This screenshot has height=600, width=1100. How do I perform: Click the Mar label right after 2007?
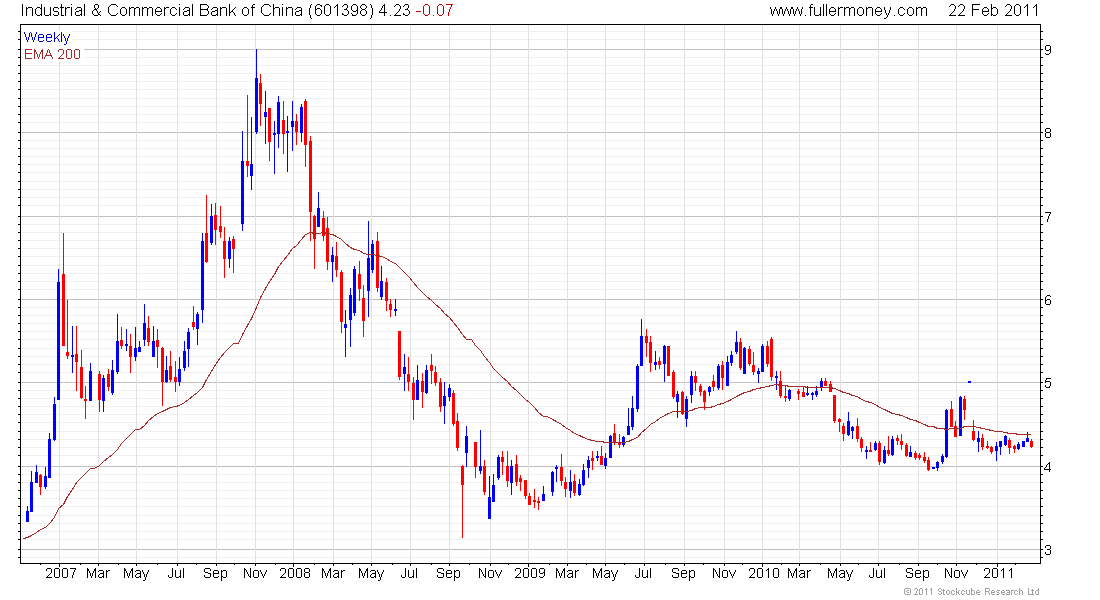(x=98, y=573)
